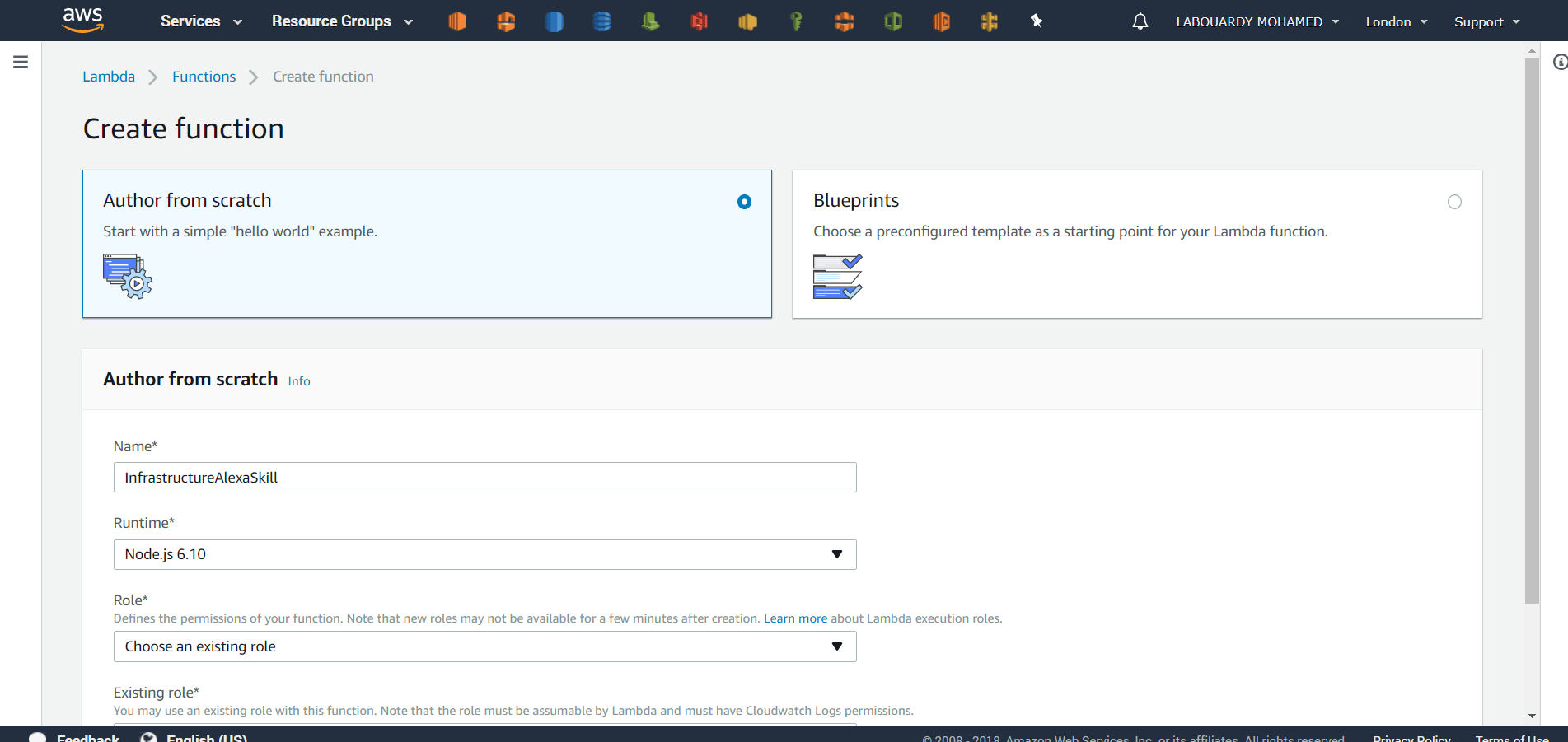
Task: Open the green CloudWatch shortcut icon
Action: pos(651,21)
